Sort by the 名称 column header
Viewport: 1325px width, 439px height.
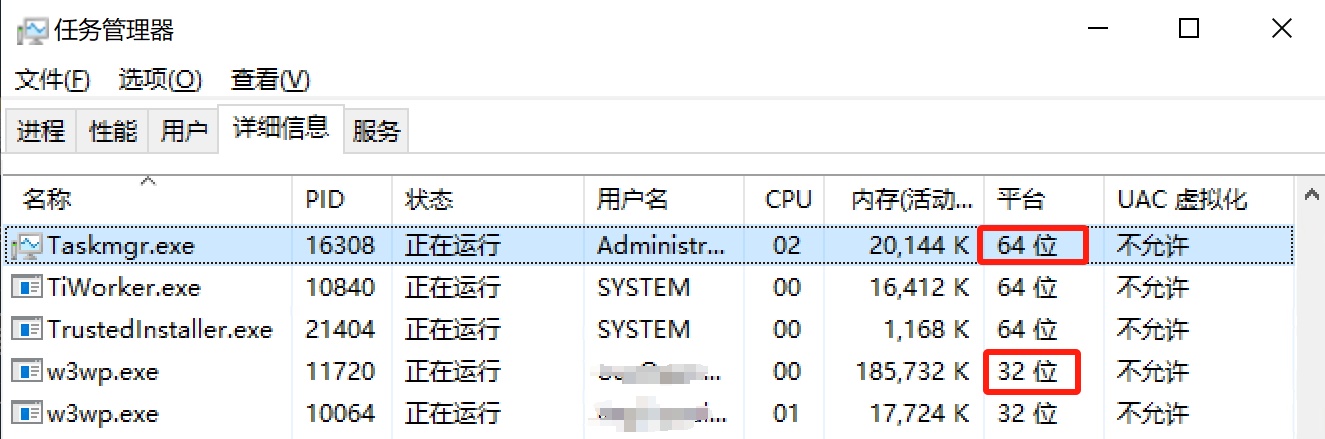click(x=48, y=200)
